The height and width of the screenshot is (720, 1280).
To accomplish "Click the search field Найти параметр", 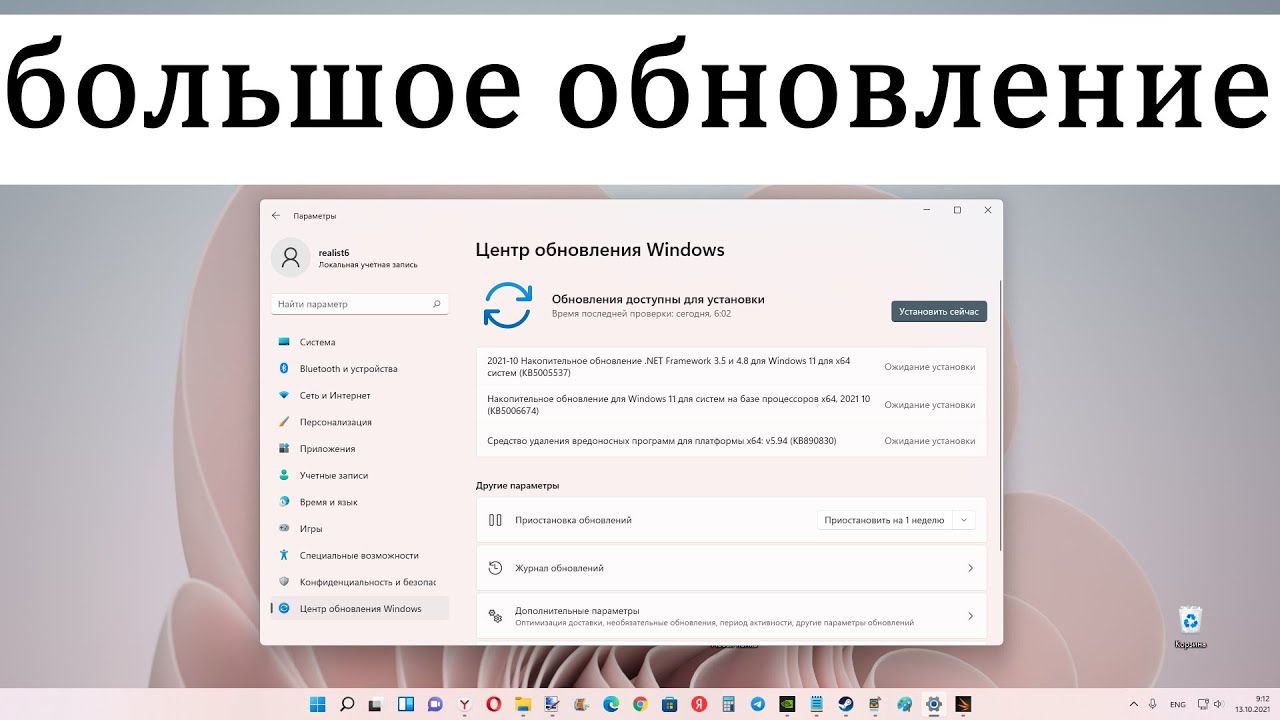I will [x=359, y=304].
